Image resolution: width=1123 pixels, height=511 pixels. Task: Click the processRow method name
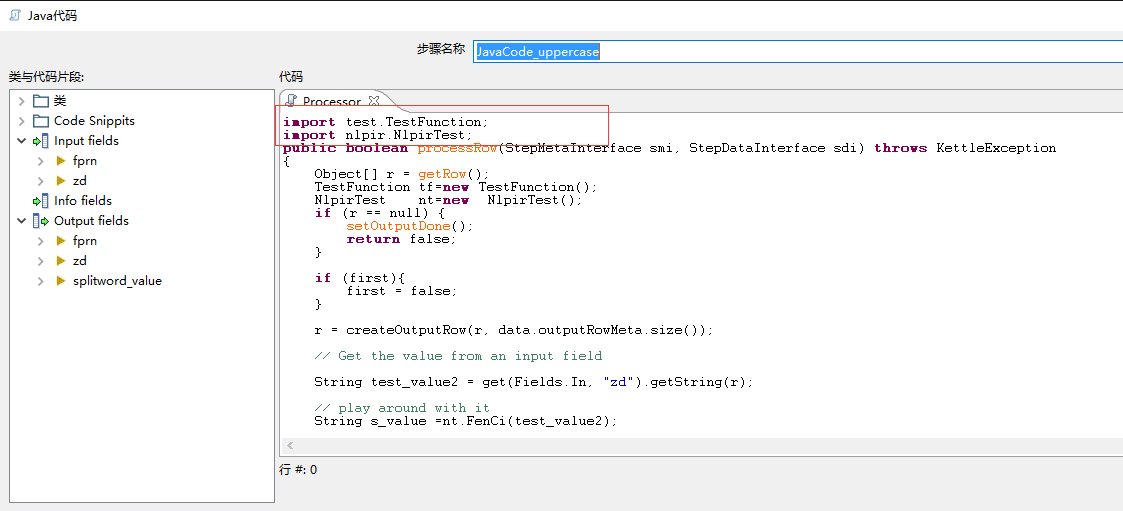(x=458, y=148)
